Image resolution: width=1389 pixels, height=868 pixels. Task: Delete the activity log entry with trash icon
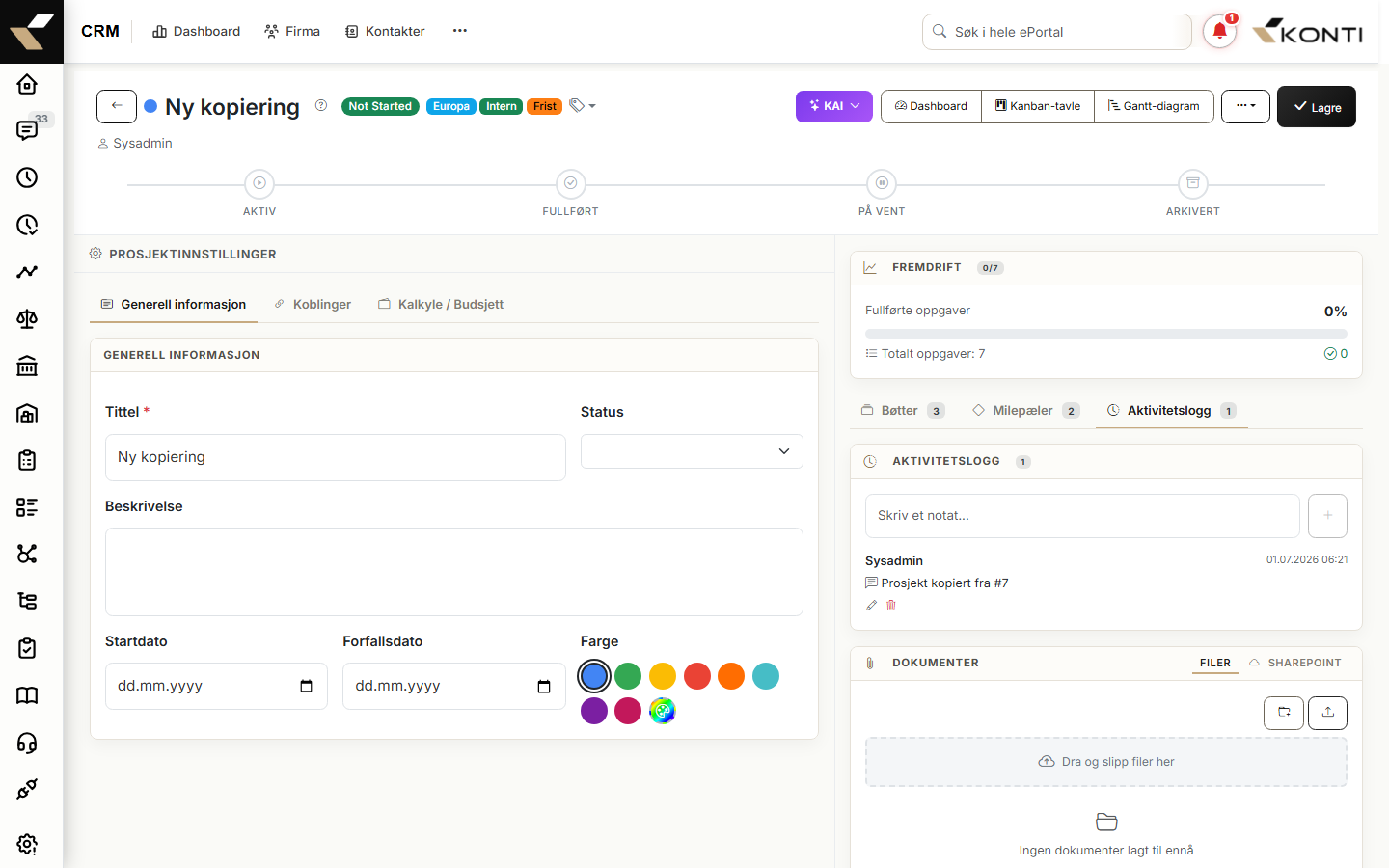point(891,606)
